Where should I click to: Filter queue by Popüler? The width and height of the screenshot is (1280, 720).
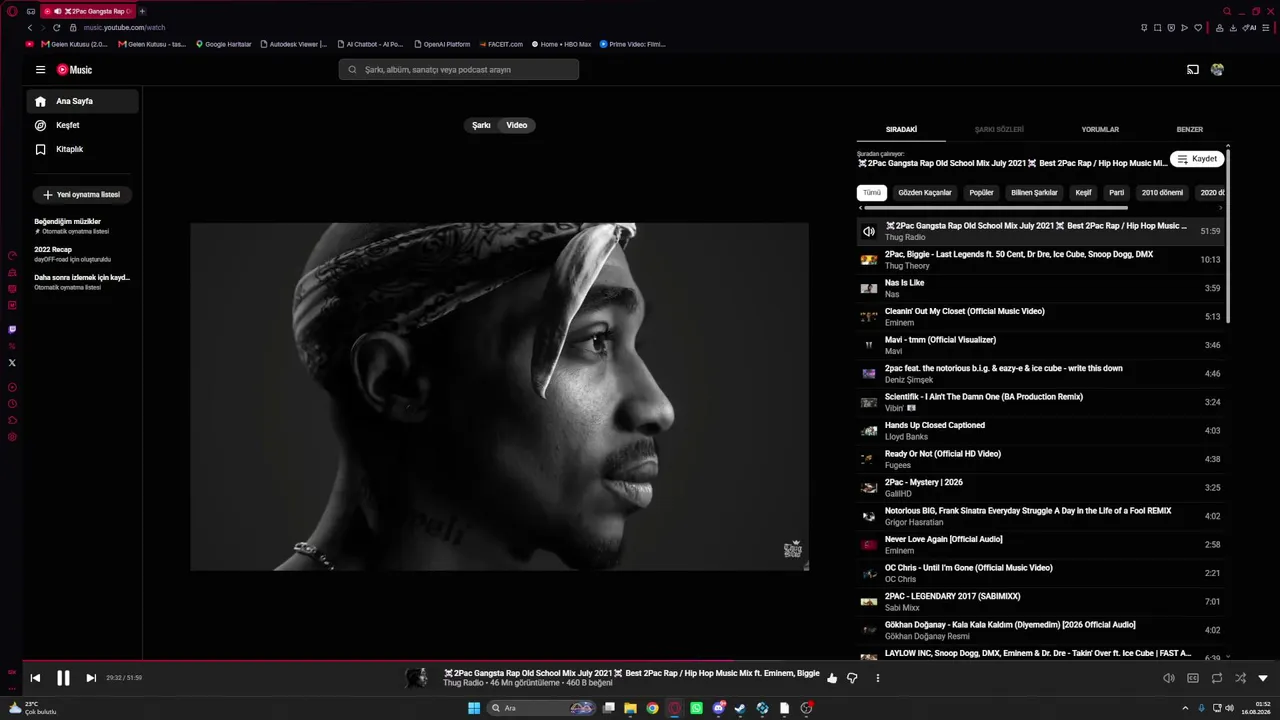tap(982, 193)
